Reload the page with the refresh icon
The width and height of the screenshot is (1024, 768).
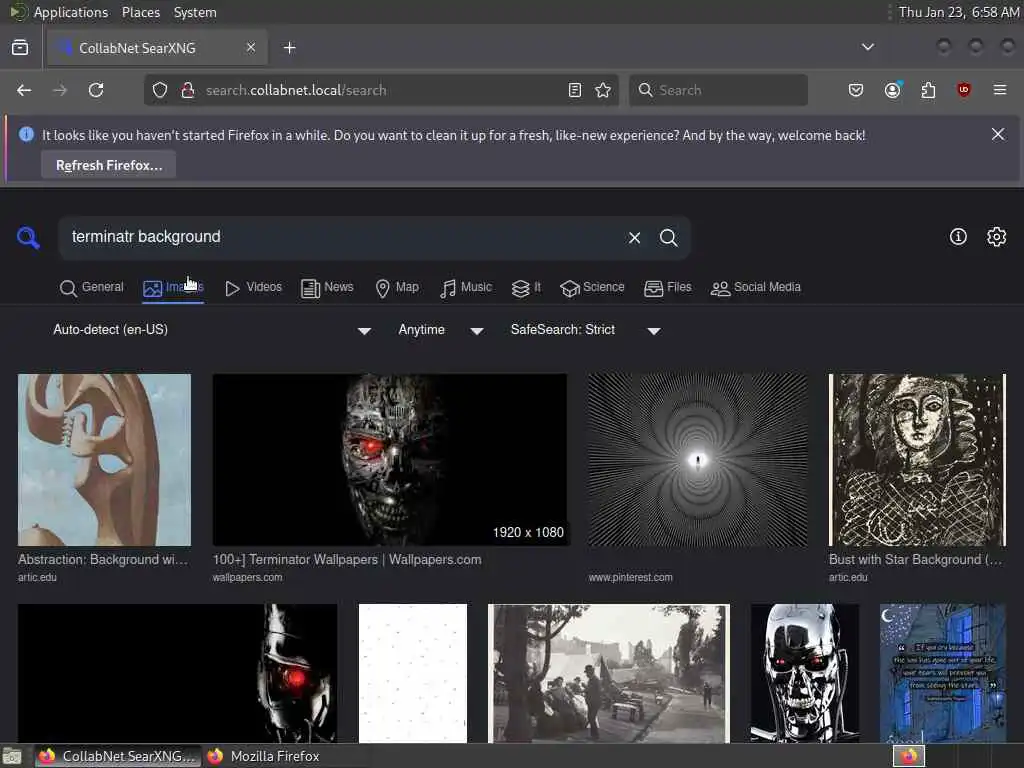[96, 90]
